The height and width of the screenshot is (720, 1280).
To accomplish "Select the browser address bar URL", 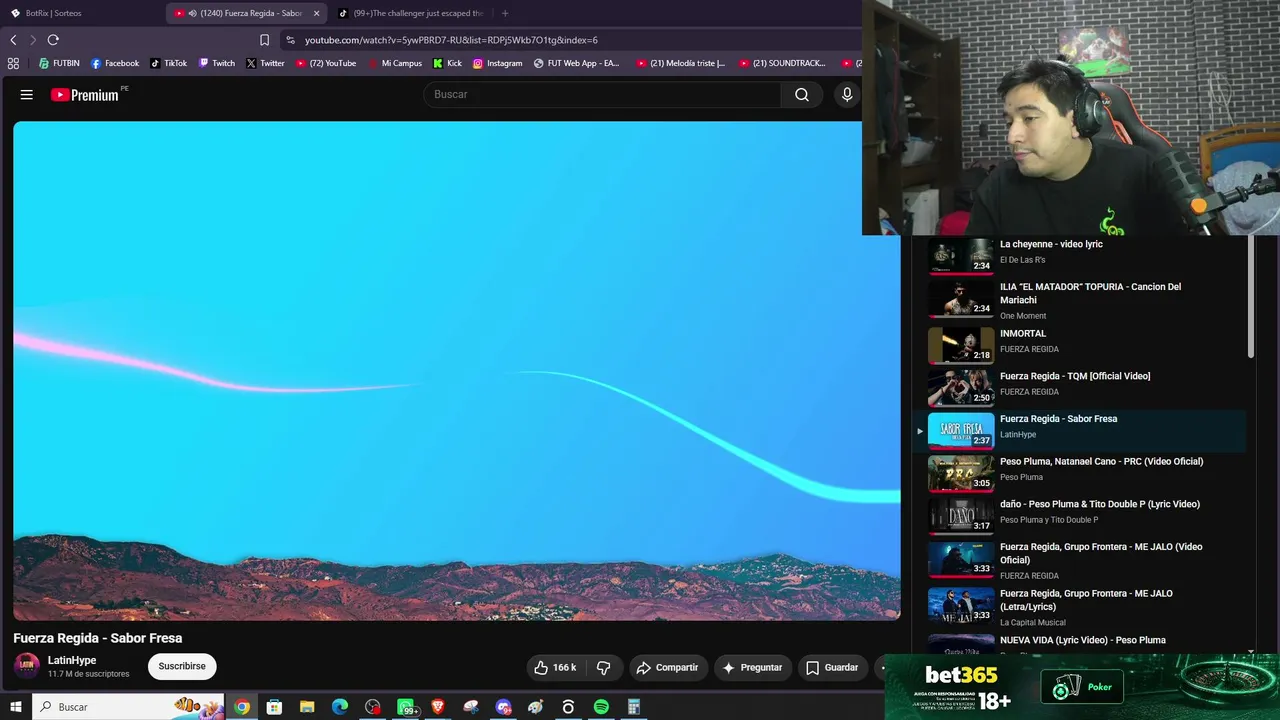I will pos(451,40).
